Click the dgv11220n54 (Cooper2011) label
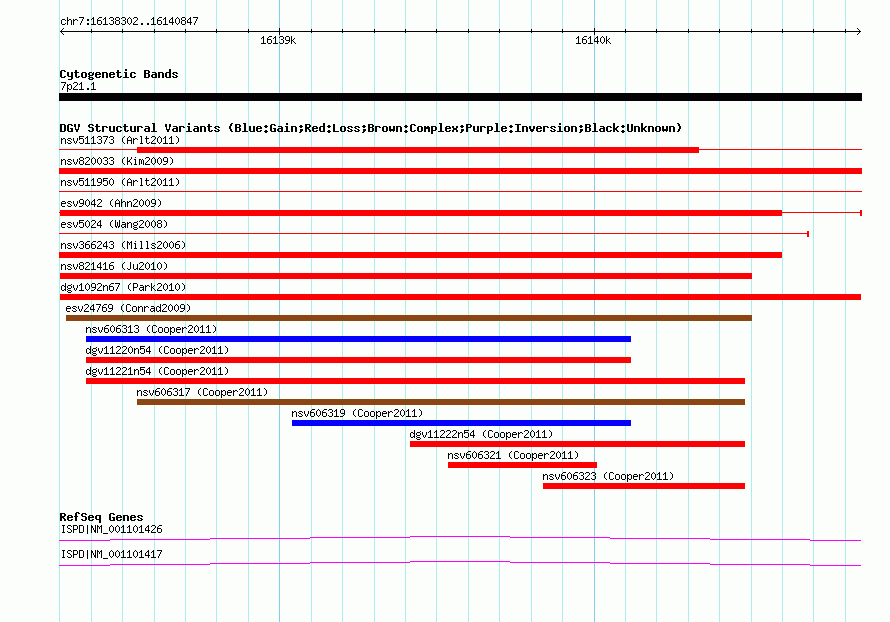The height and width of the screenshot is (622, 890). click(x=157, y=350)
